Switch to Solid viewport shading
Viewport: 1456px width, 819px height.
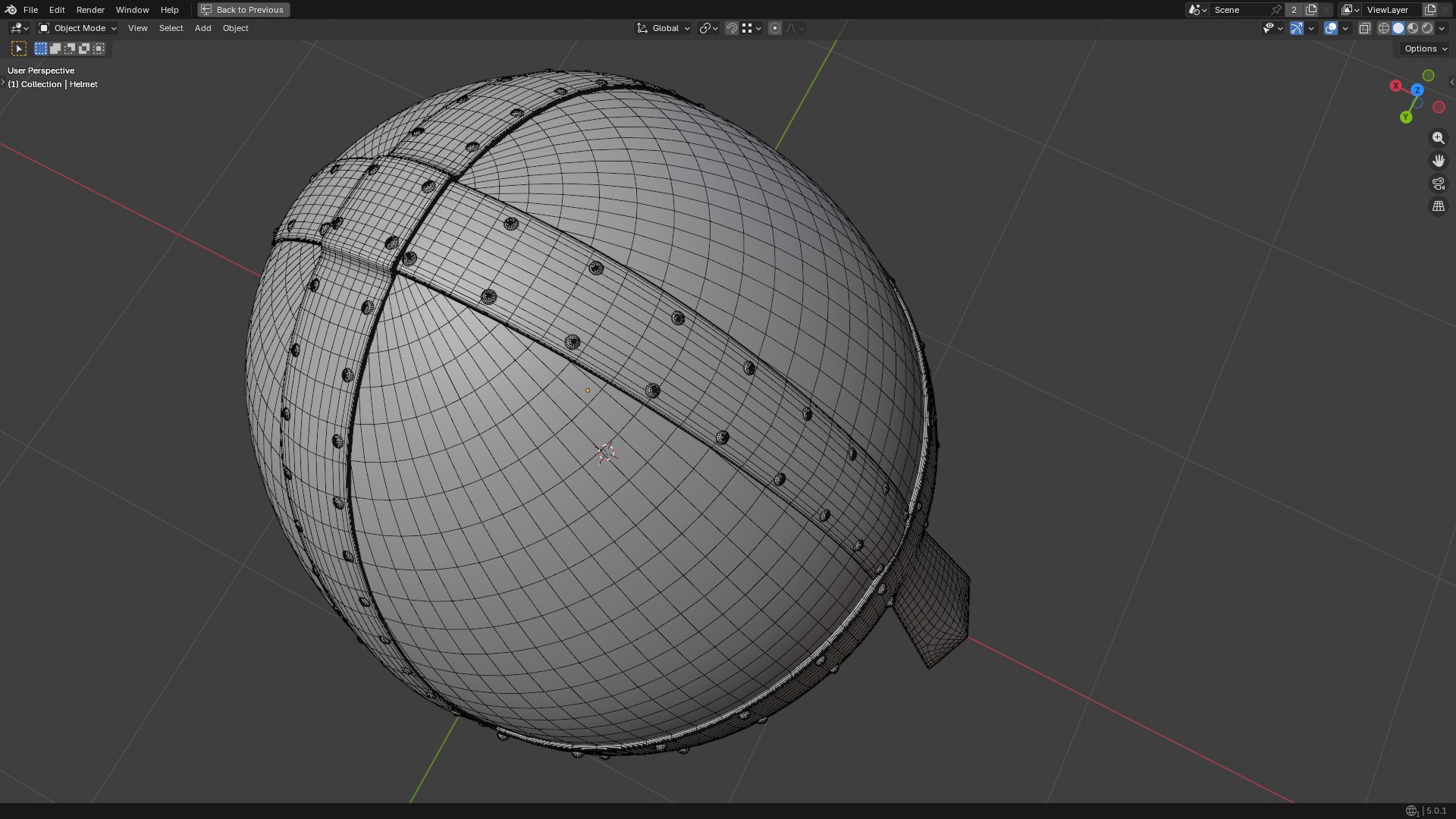(x=1398, y=28)
